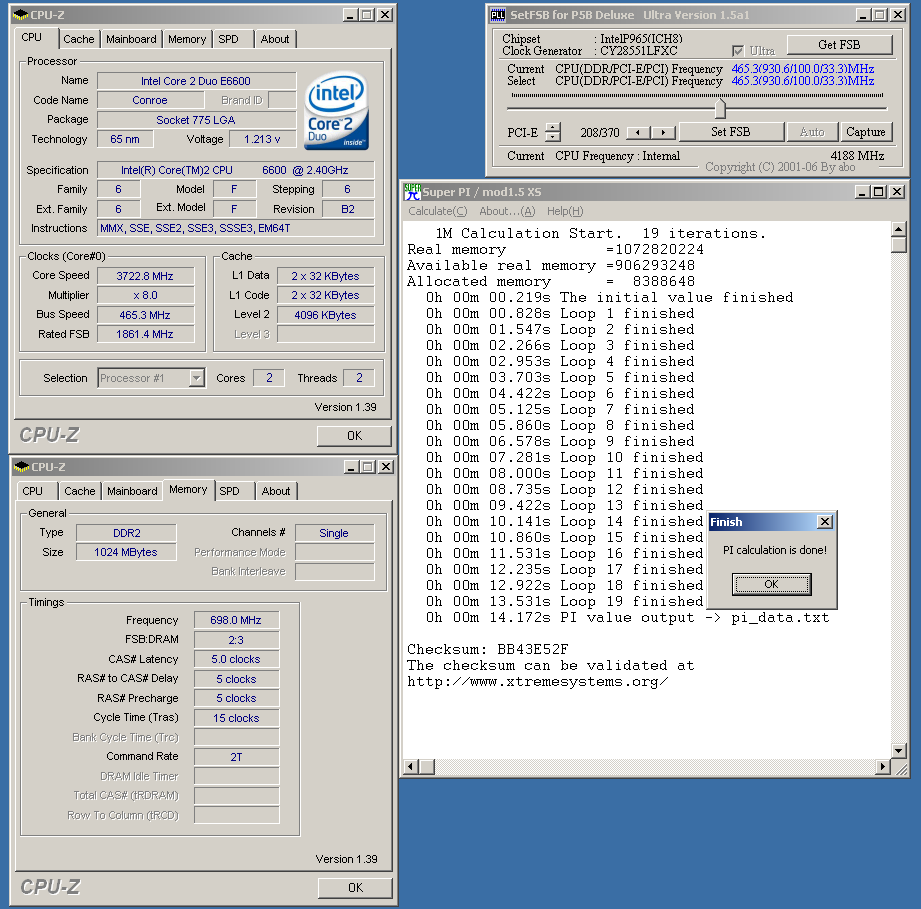921x909 pixels.
Task: Open Cache tab in lower CPU-Z window
Action: point(80,491)
